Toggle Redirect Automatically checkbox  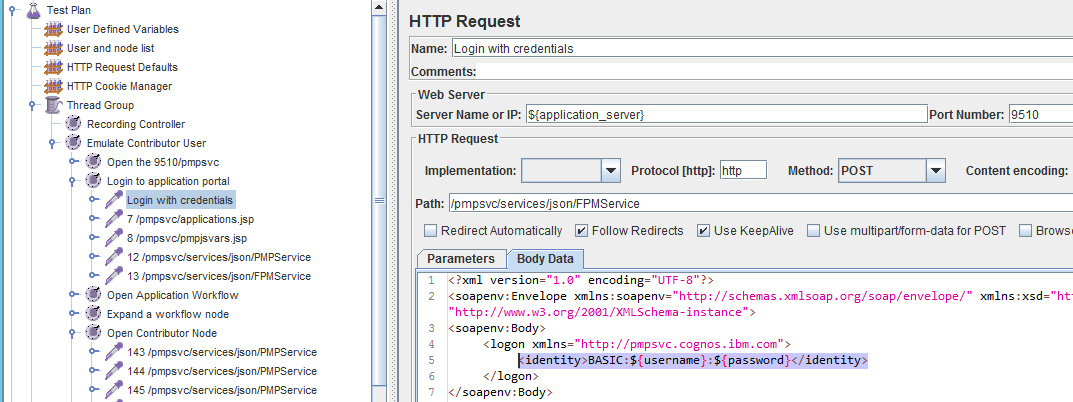click(x=430, y=231)
